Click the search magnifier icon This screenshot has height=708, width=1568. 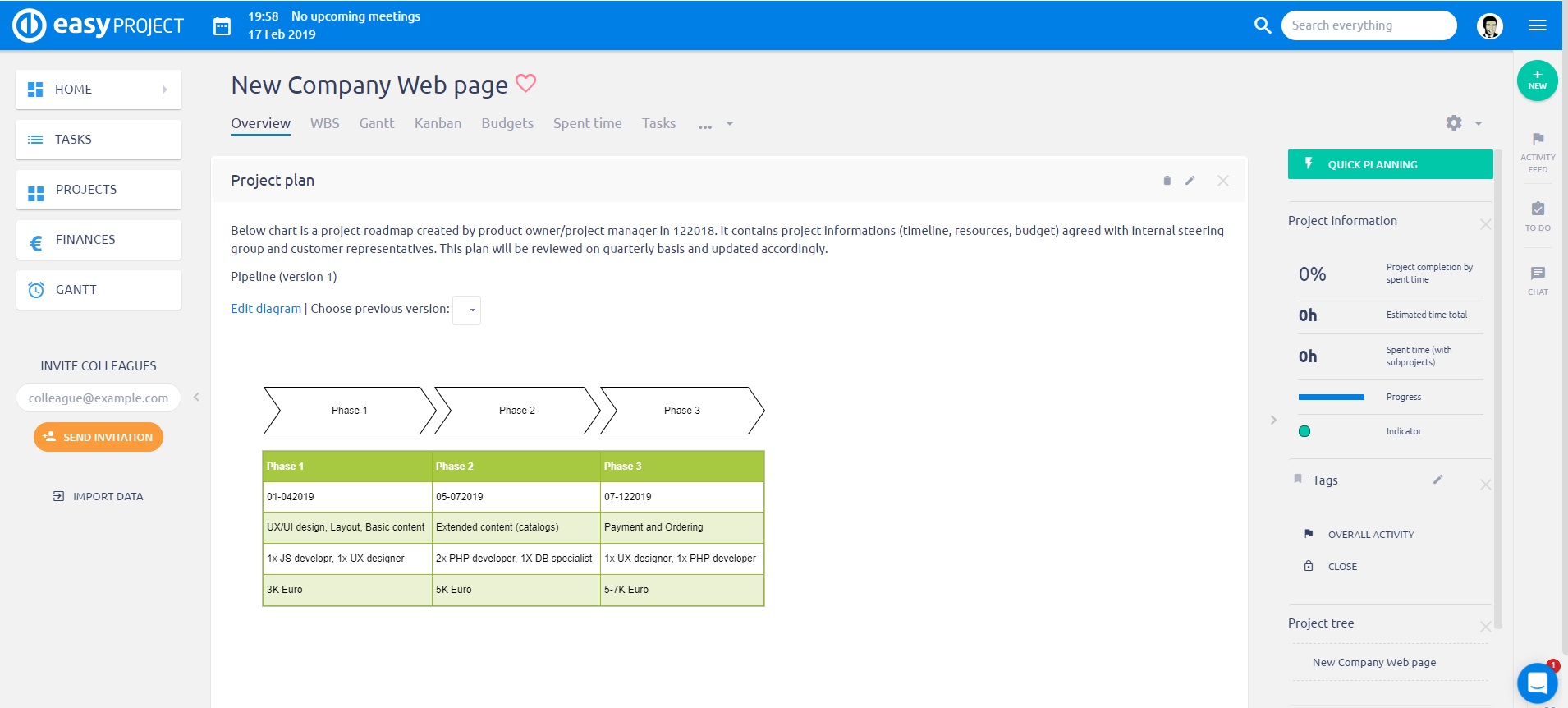(1263, 25)
